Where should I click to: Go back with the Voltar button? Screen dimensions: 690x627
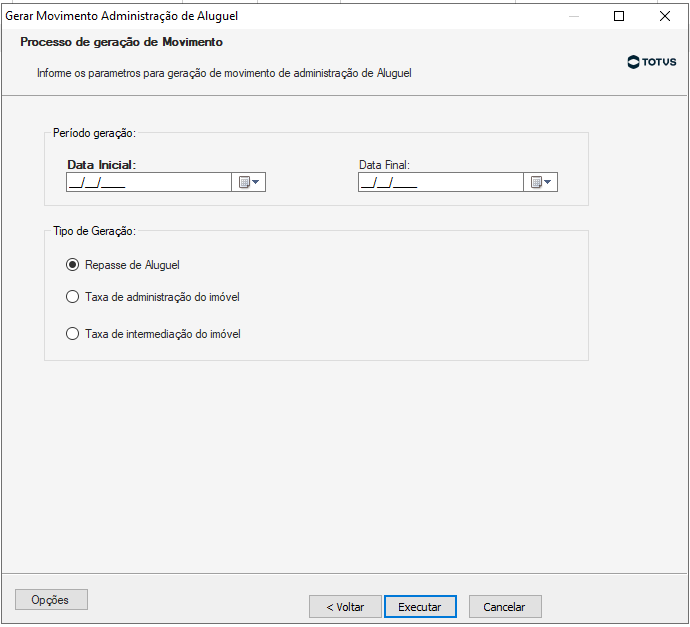(x=345, y=607)
